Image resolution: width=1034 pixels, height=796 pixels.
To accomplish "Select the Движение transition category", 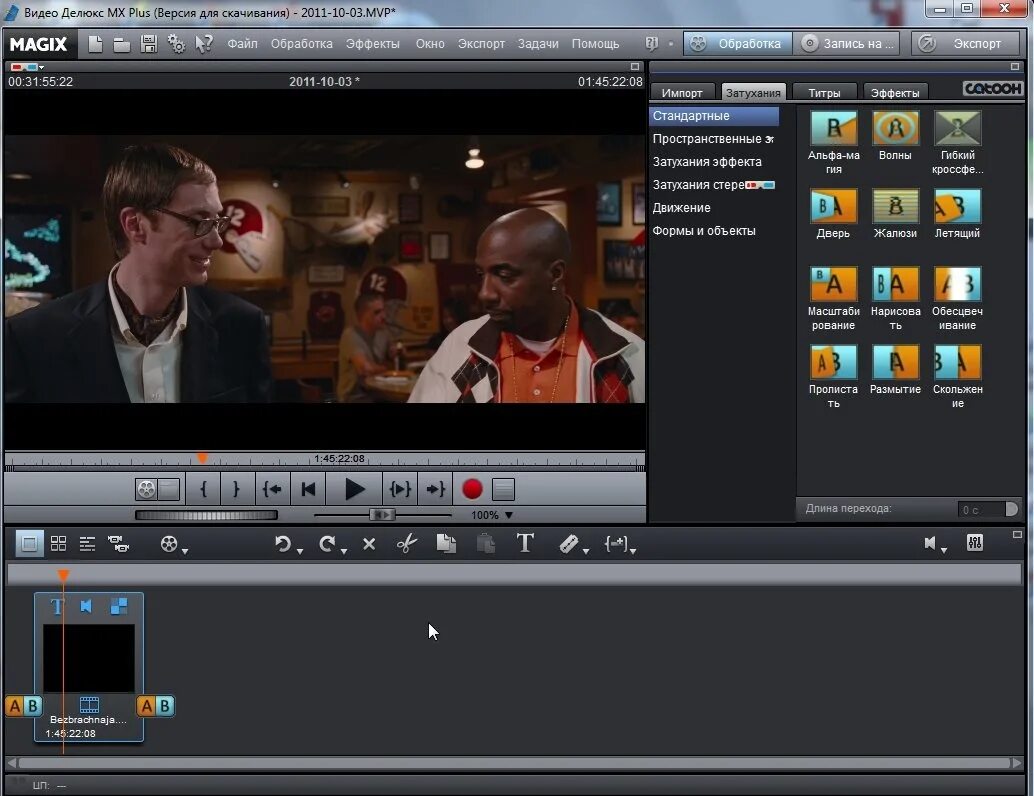I will pos(681,208).
